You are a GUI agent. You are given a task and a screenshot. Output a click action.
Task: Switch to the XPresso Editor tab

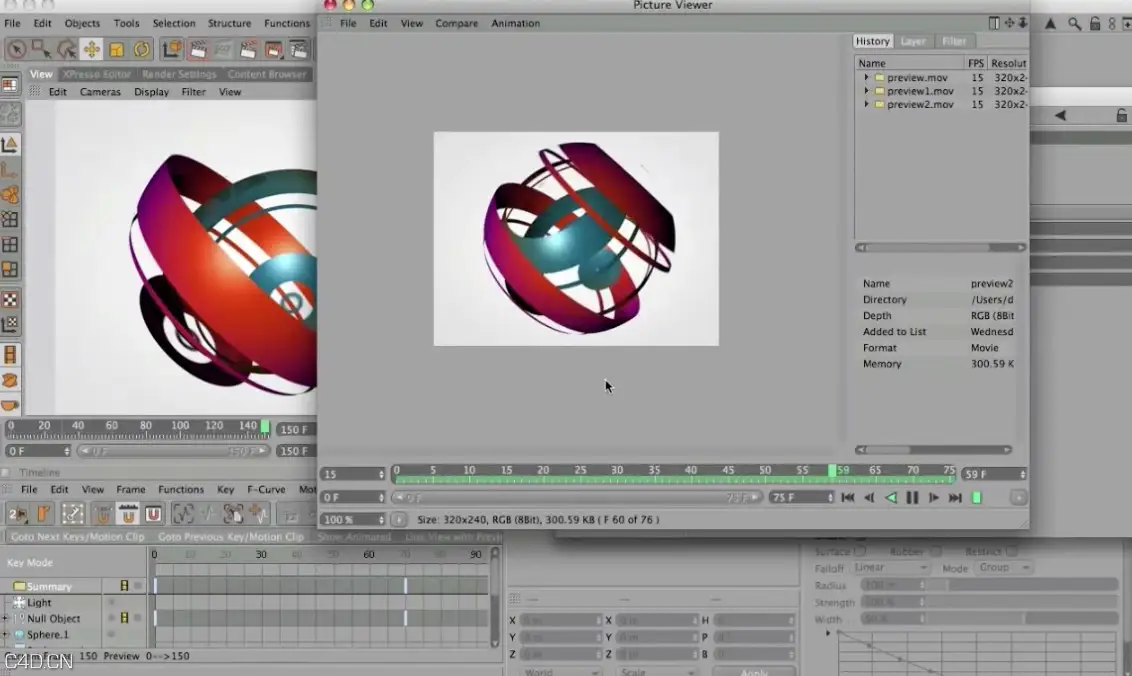97,74
